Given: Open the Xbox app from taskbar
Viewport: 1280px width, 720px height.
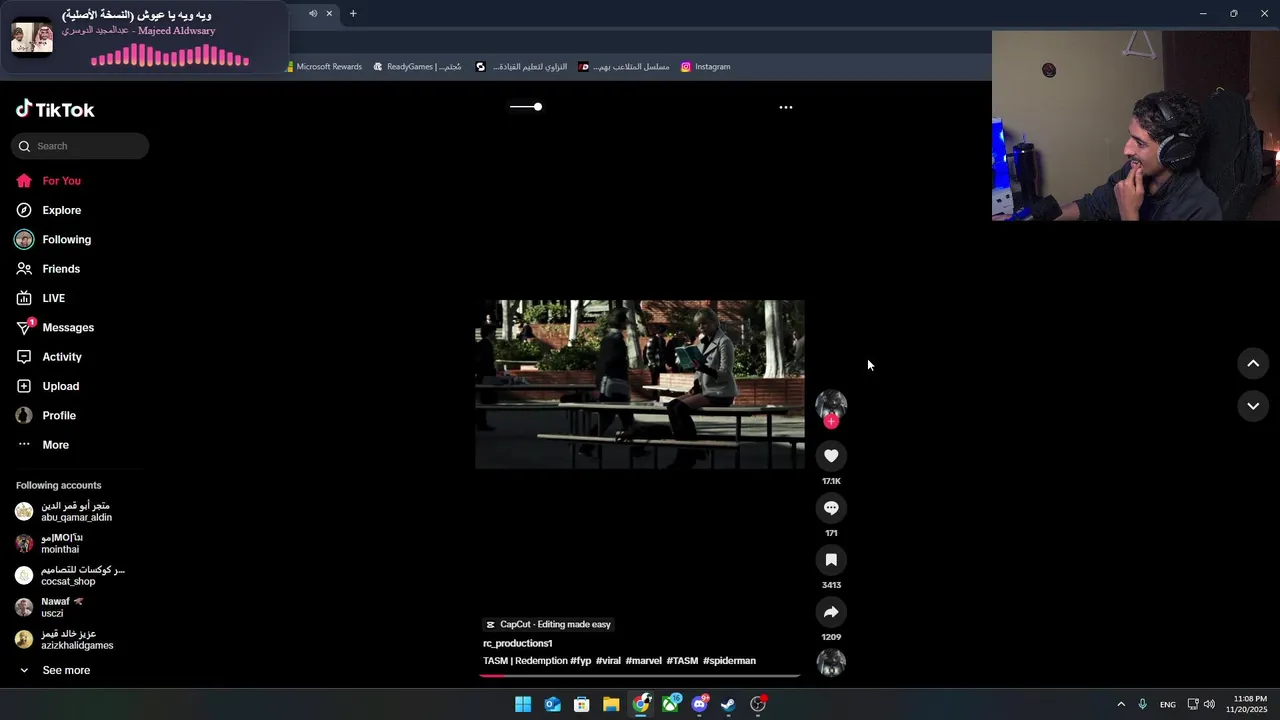Looking at the screenshot, I should click(670, 704).
